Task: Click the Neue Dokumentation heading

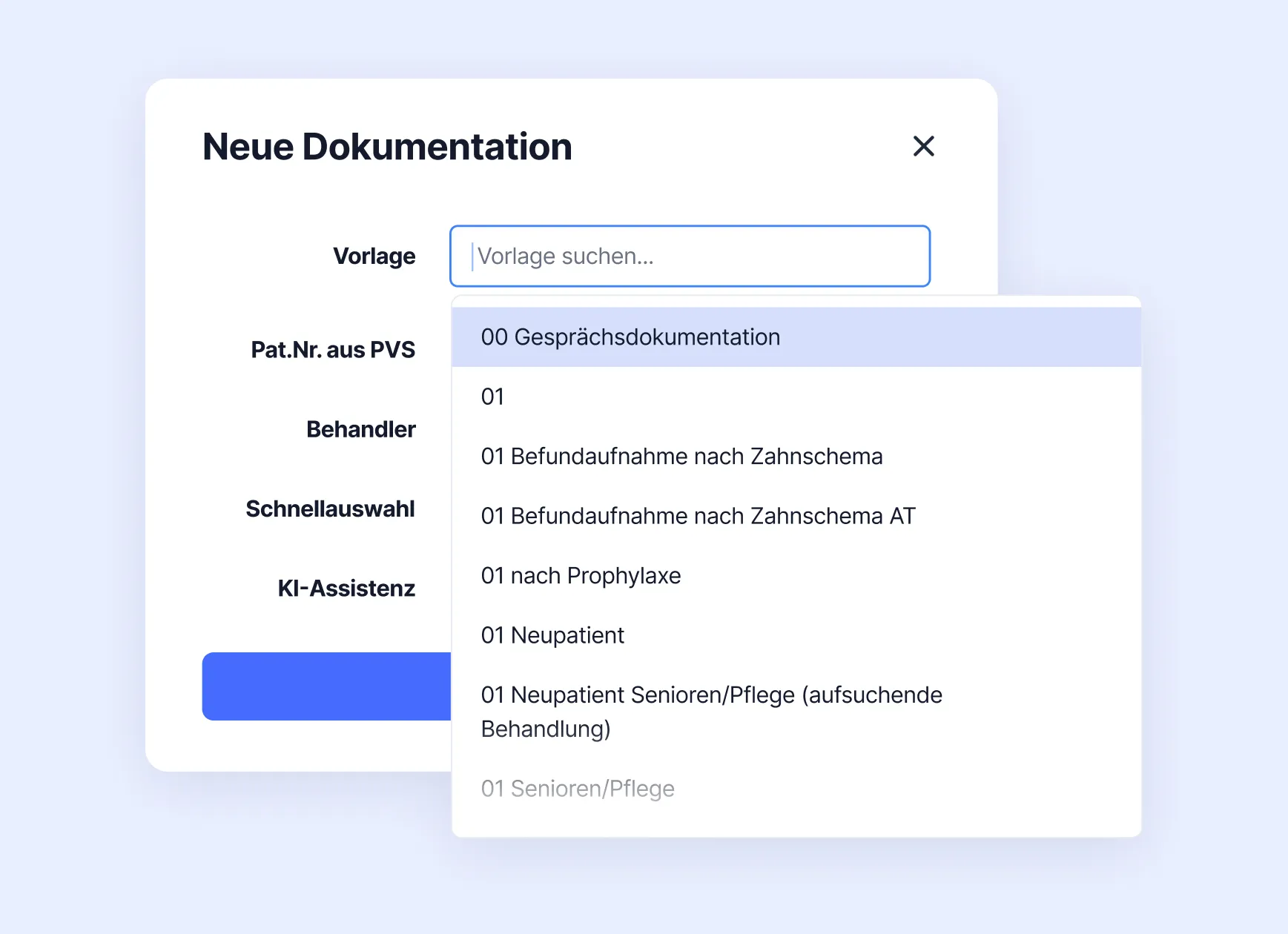Action: pos(387,147)
